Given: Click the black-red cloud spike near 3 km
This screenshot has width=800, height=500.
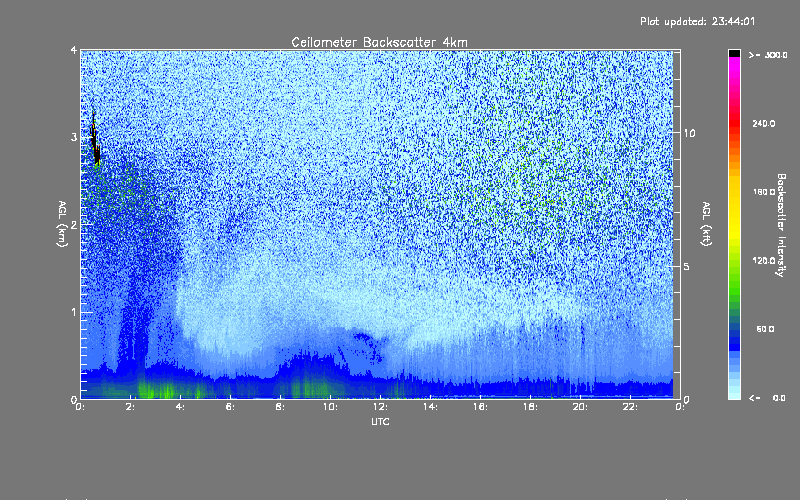Looking at the screenshot, I should point(95,140).
